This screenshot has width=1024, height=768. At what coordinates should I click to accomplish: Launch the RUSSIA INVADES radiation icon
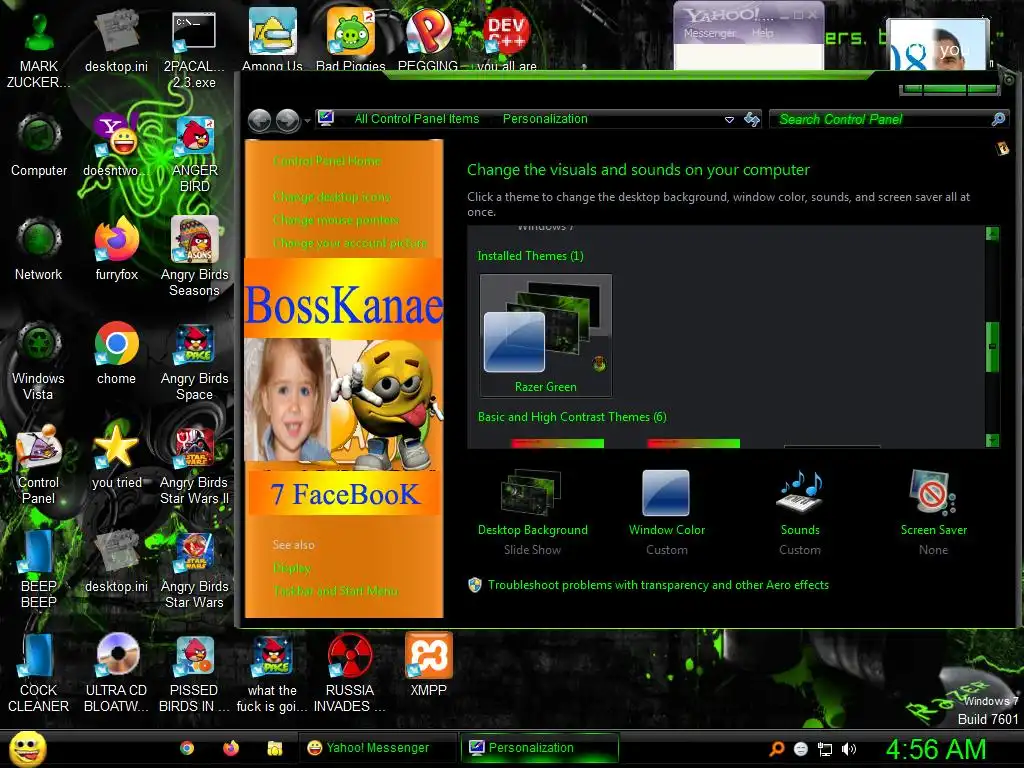[x=350, y=673]
